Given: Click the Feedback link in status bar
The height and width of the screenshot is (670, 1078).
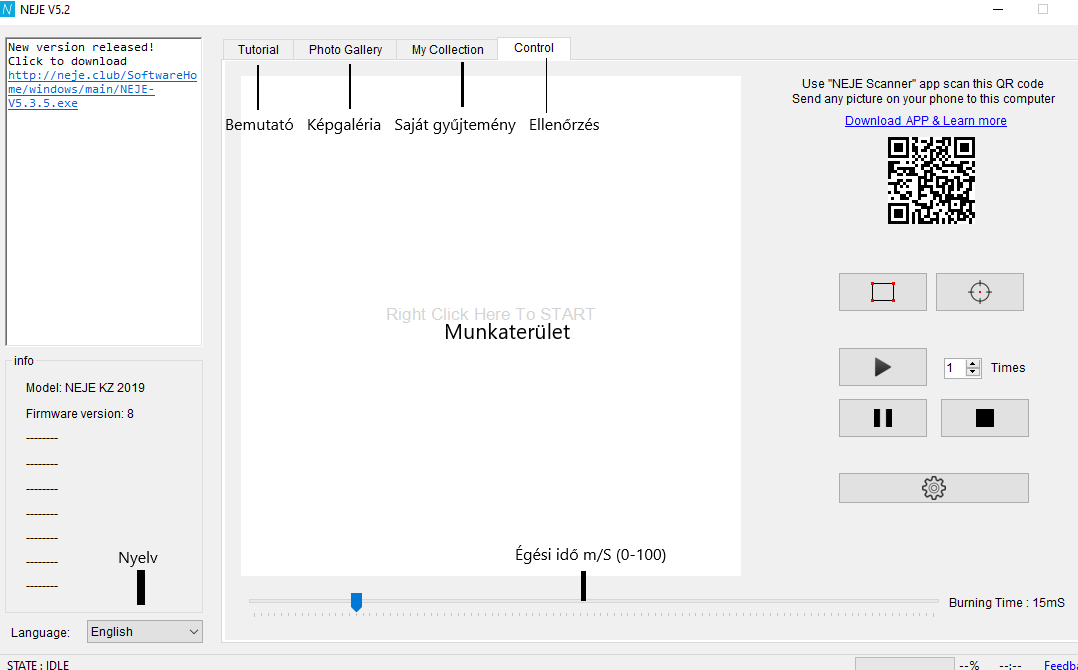Looking at the screenshot, I should (1060, 665).
